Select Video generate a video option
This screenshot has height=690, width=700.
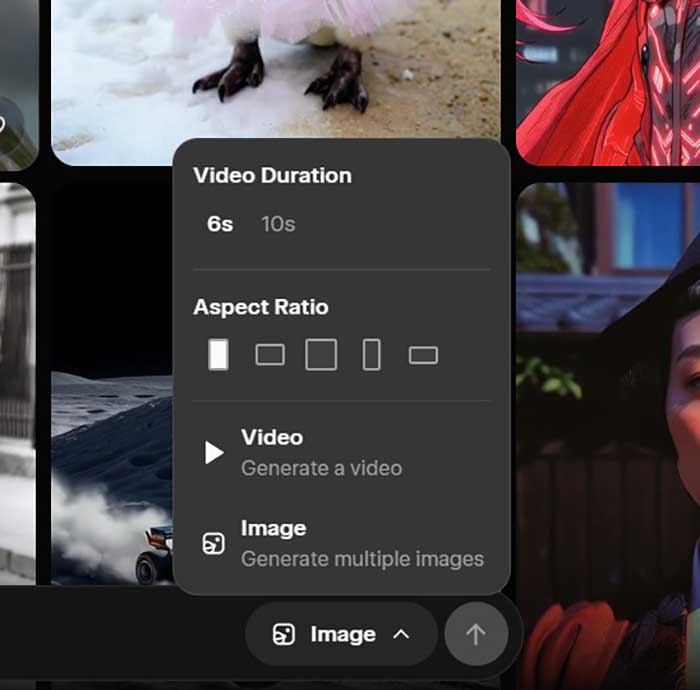point(342,453)
